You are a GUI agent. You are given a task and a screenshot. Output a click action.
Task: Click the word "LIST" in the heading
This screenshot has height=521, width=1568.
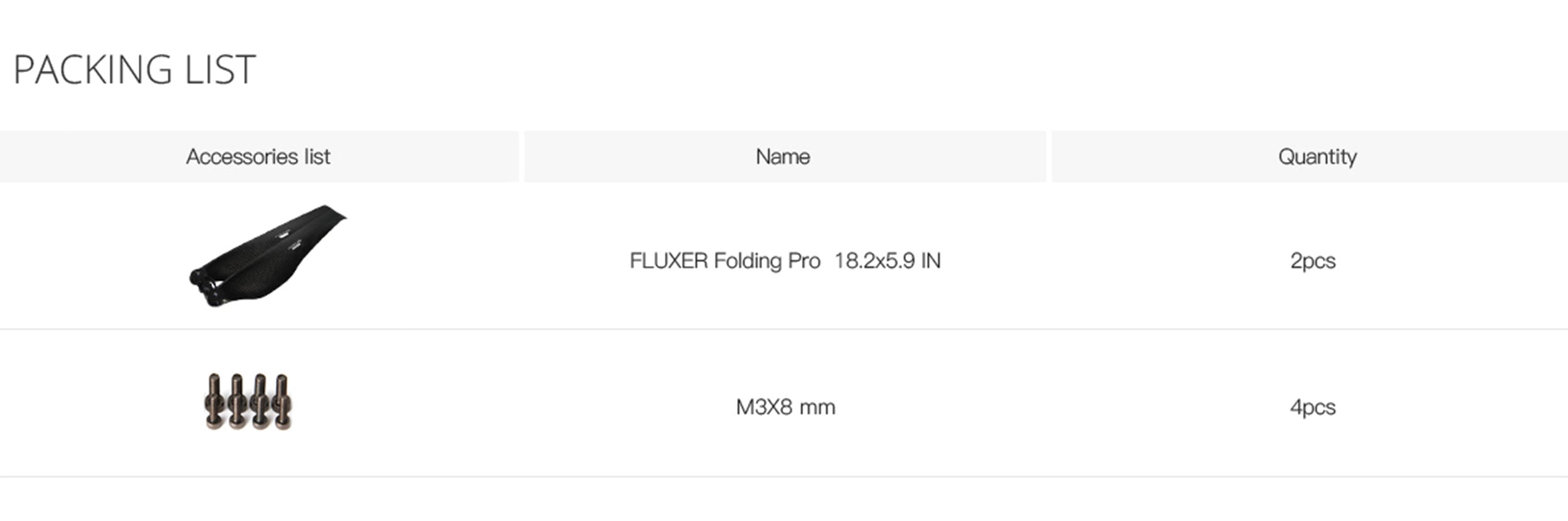coord(220,70)
